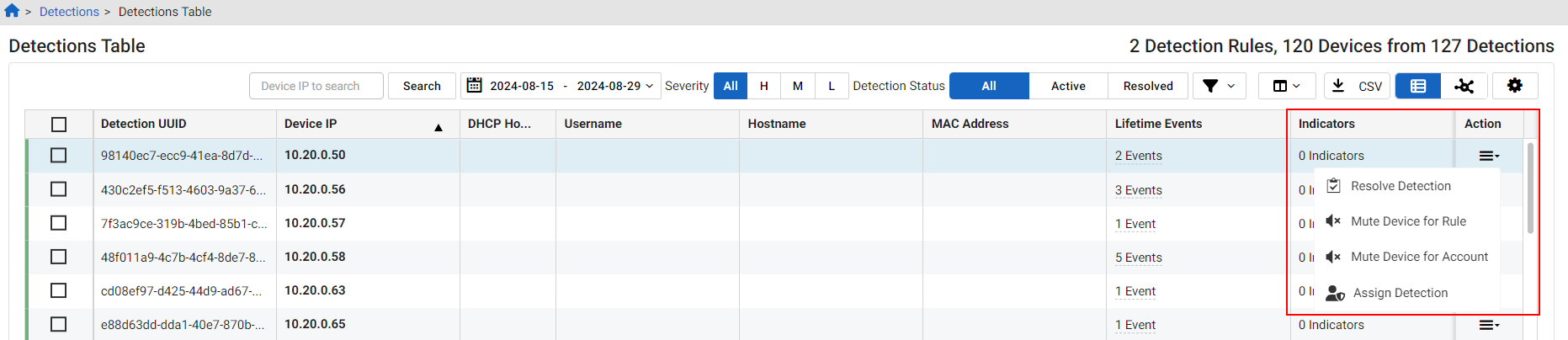Select the checkbox for 10.20.0.50 row
The height and width of the screenshot is (340, 1568).
59,156
